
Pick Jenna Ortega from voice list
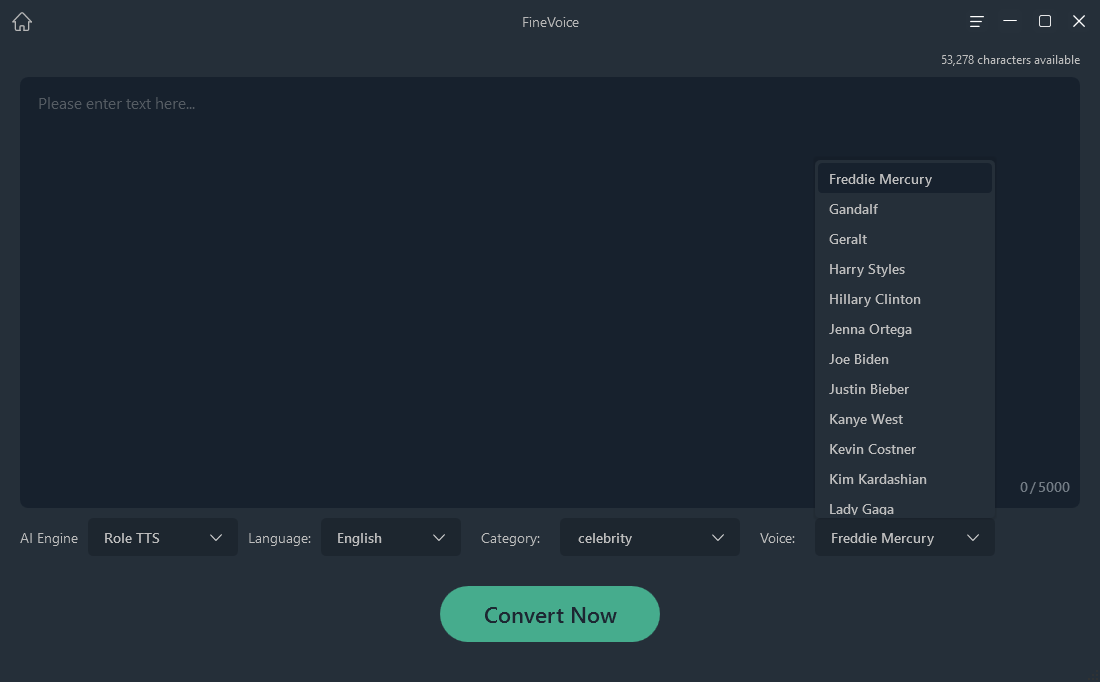click(904, 329)
